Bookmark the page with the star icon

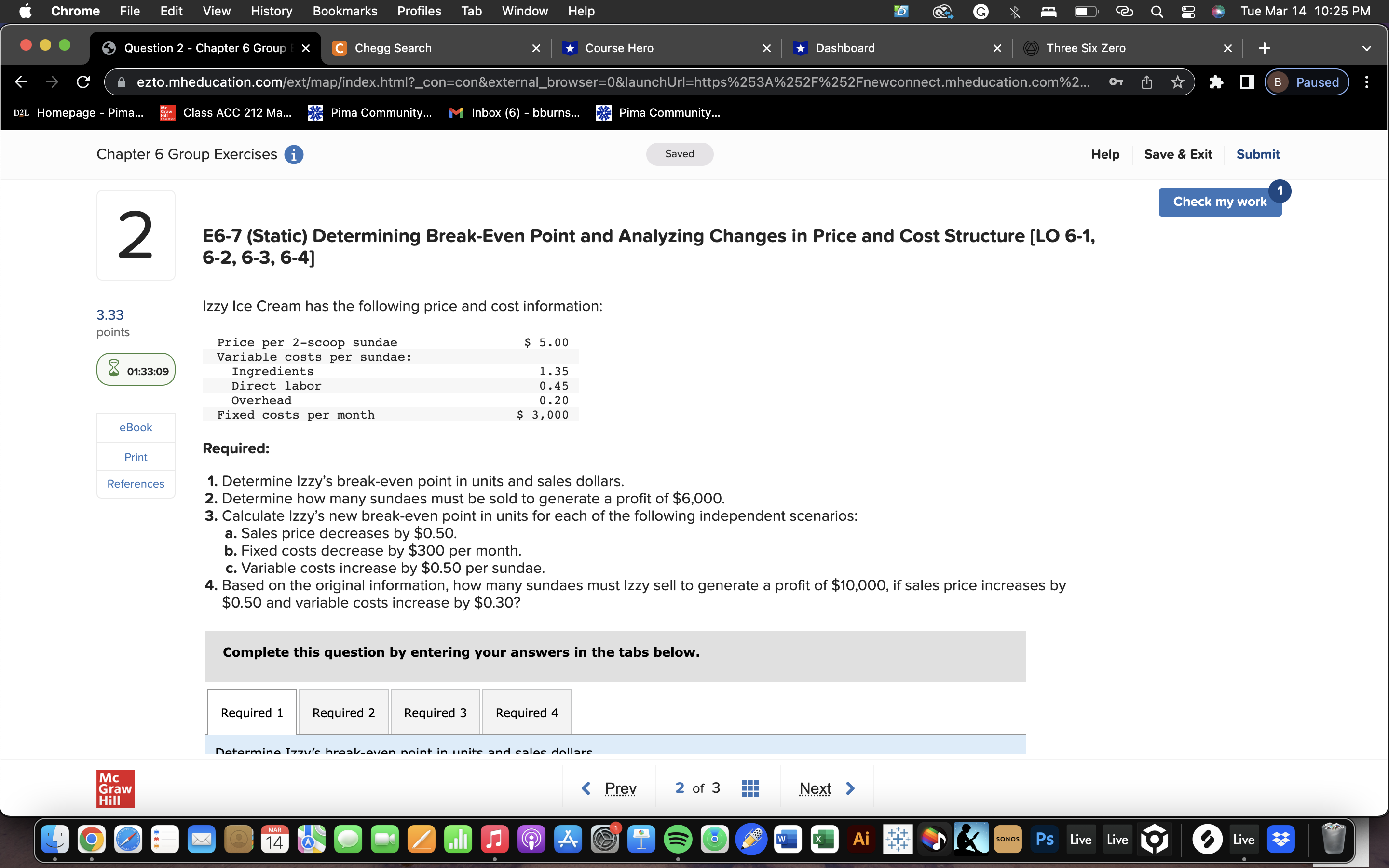[1177, 82]
